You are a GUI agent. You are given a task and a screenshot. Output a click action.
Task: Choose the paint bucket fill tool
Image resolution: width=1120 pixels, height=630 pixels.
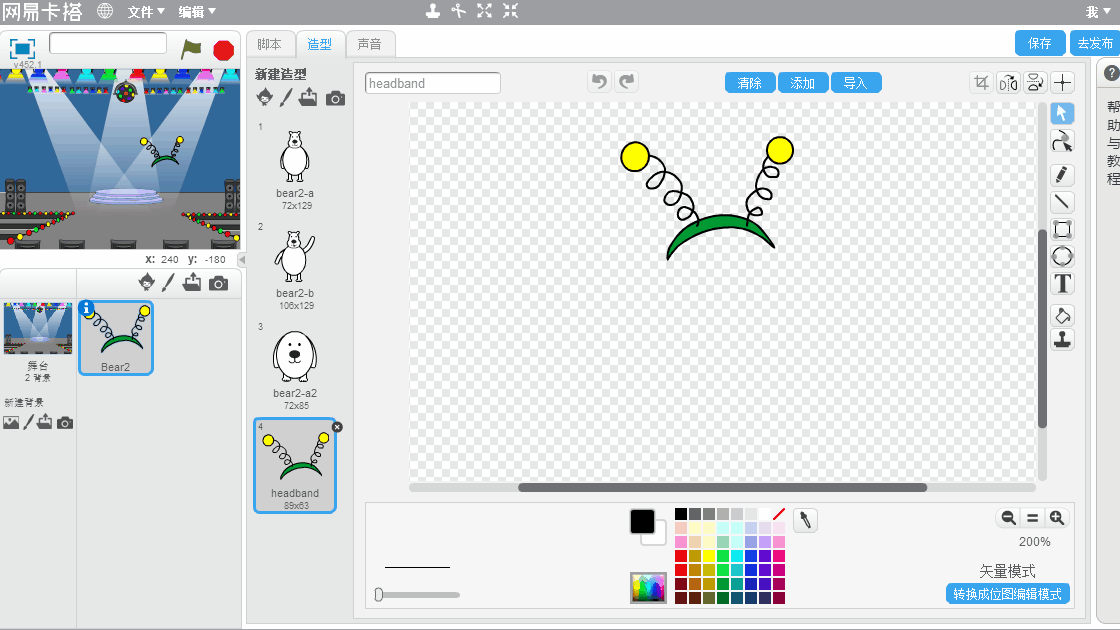pyautogui.click(x=1062, y=314)
